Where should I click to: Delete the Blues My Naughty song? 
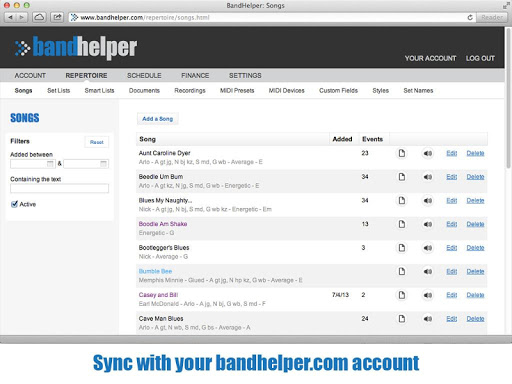tap(475, 201)
